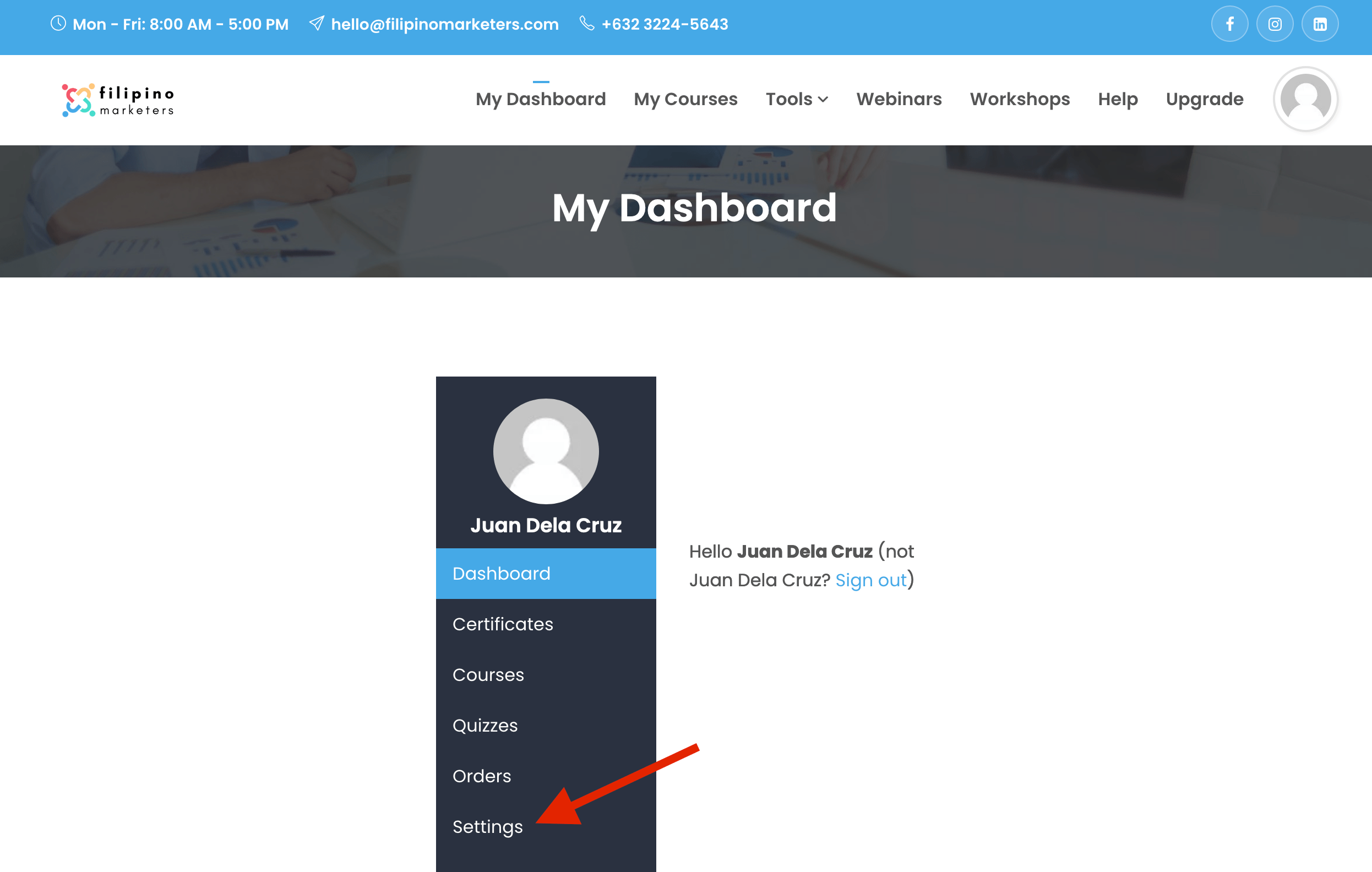Expand the Tools dropdown menu

[797, 99]
